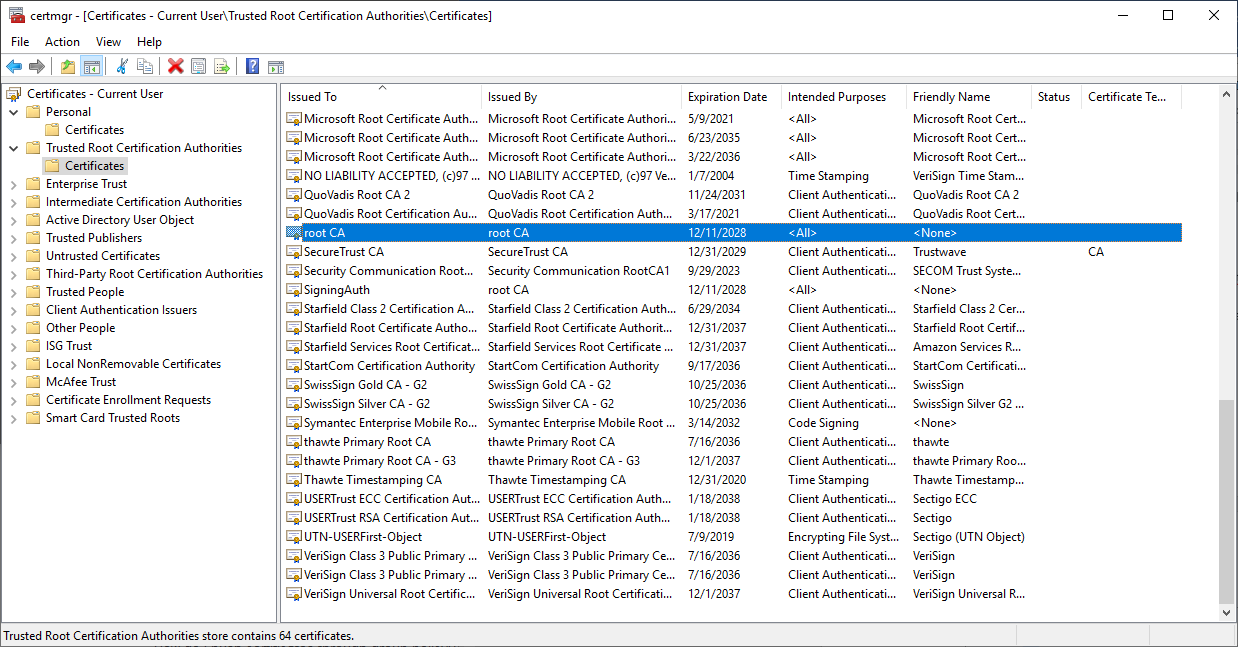
Task: Click the blue Help question mark icon
Action: tap(252, 67)
